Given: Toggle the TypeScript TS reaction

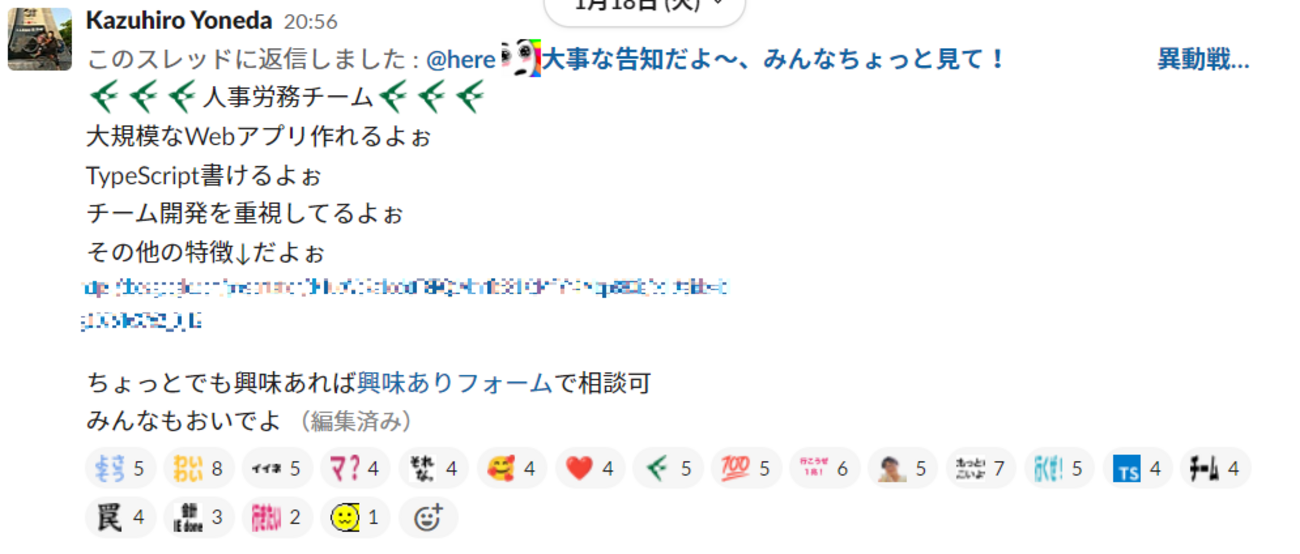Looking at the screenshot, I should point(1138,468).
